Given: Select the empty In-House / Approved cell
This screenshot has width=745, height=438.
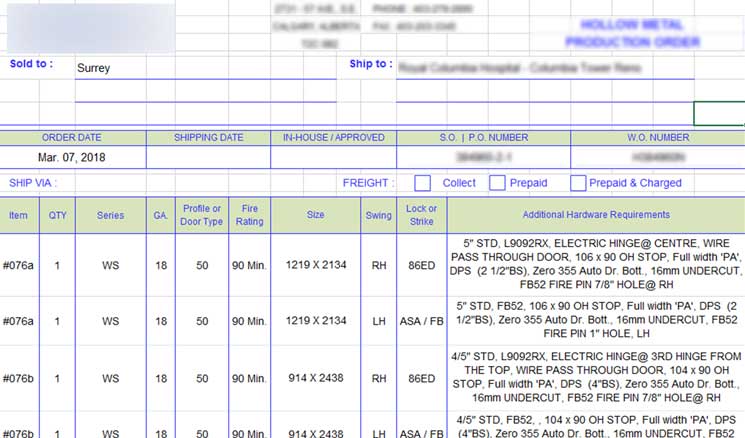Looking at the screenshot, I should click(x=333, y=157).
